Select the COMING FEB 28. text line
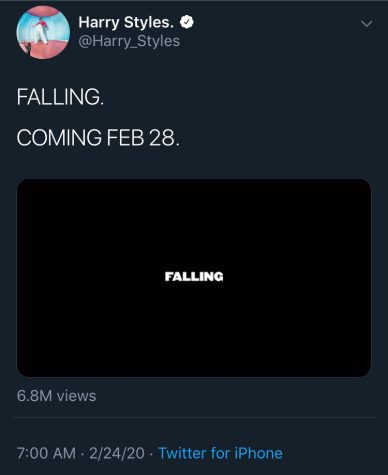The image size is (388, 475). tap(98, 138)
